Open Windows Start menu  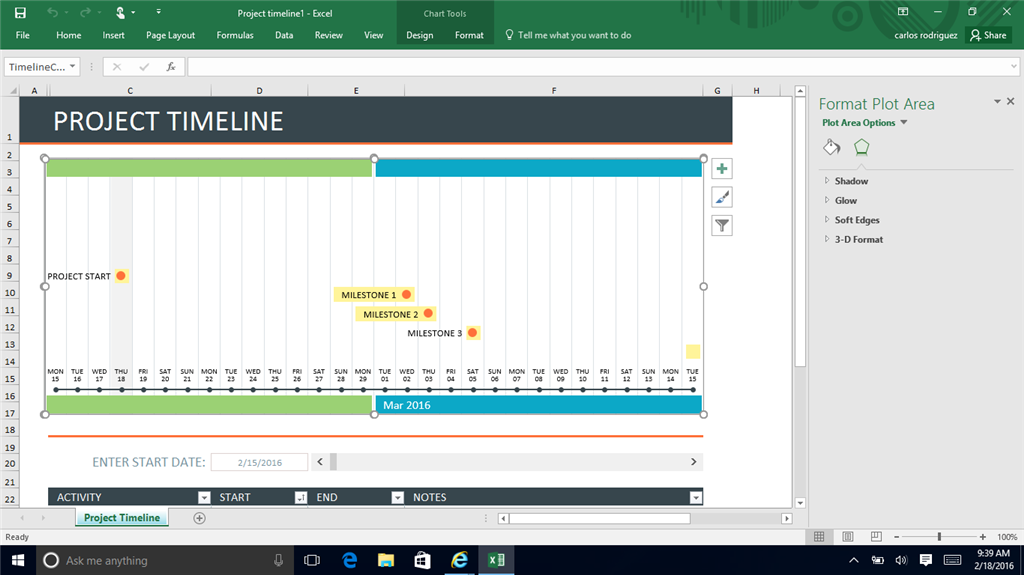click(x=18, y=560)
